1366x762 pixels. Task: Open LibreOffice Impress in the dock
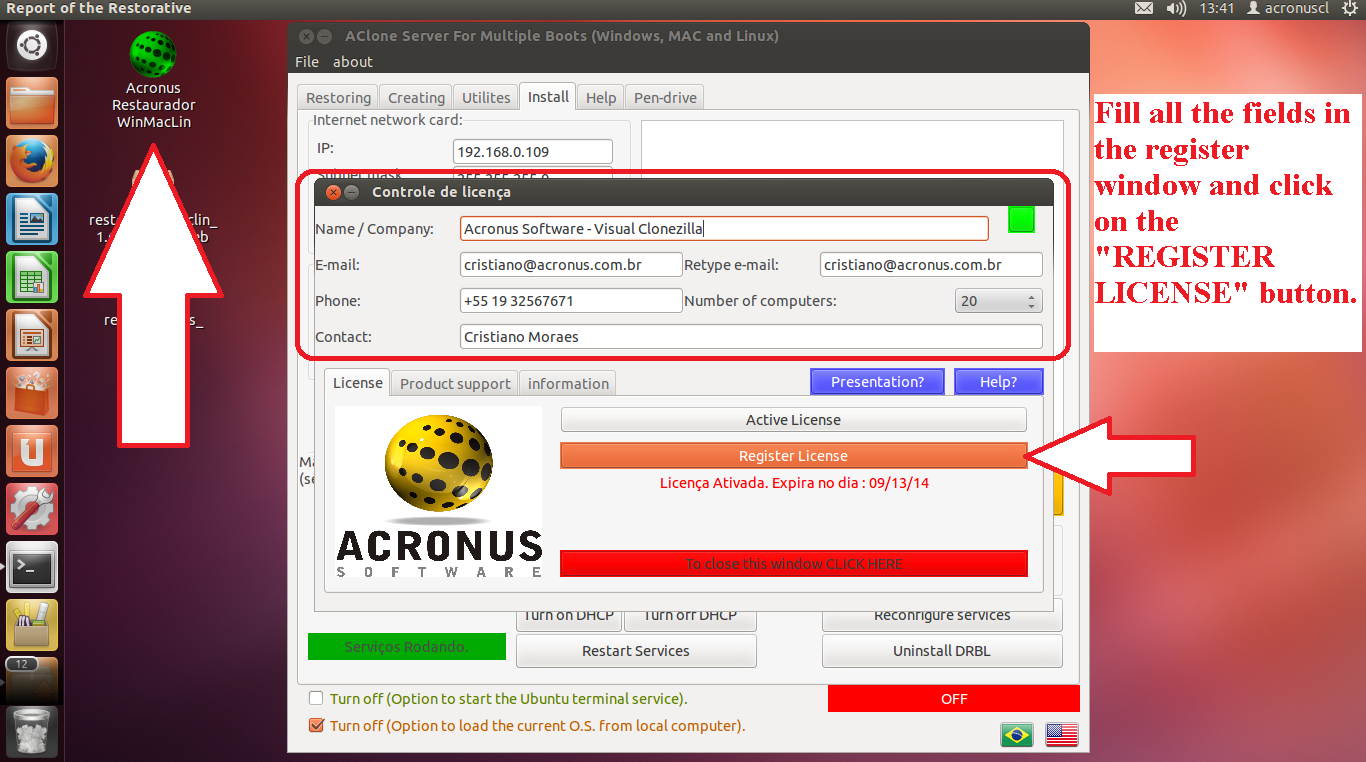click(32, 335)
